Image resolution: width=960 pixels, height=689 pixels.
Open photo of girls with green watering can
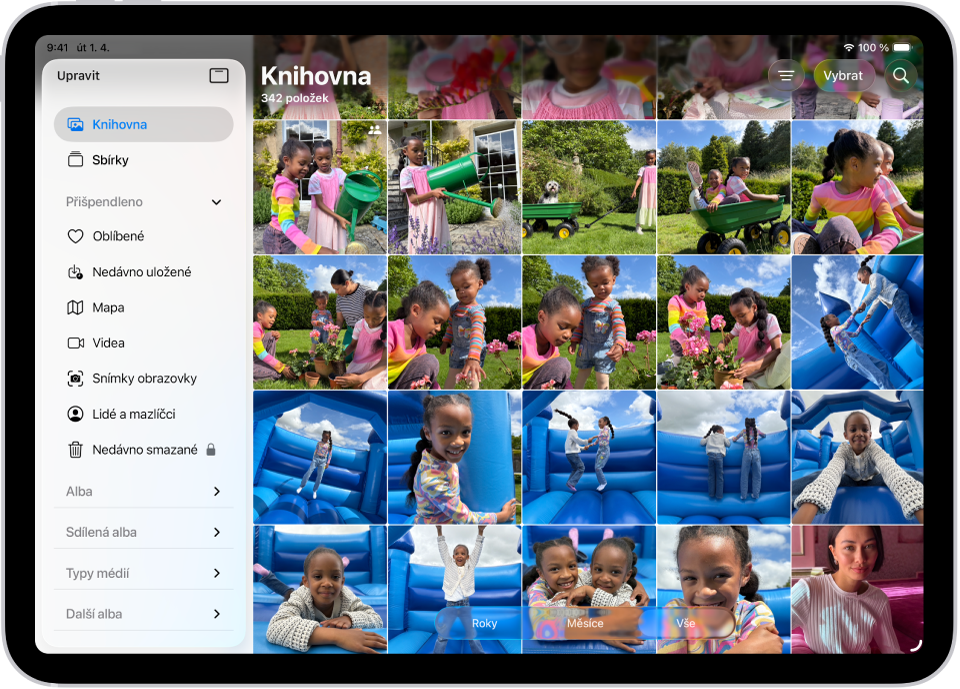[320, 187]
